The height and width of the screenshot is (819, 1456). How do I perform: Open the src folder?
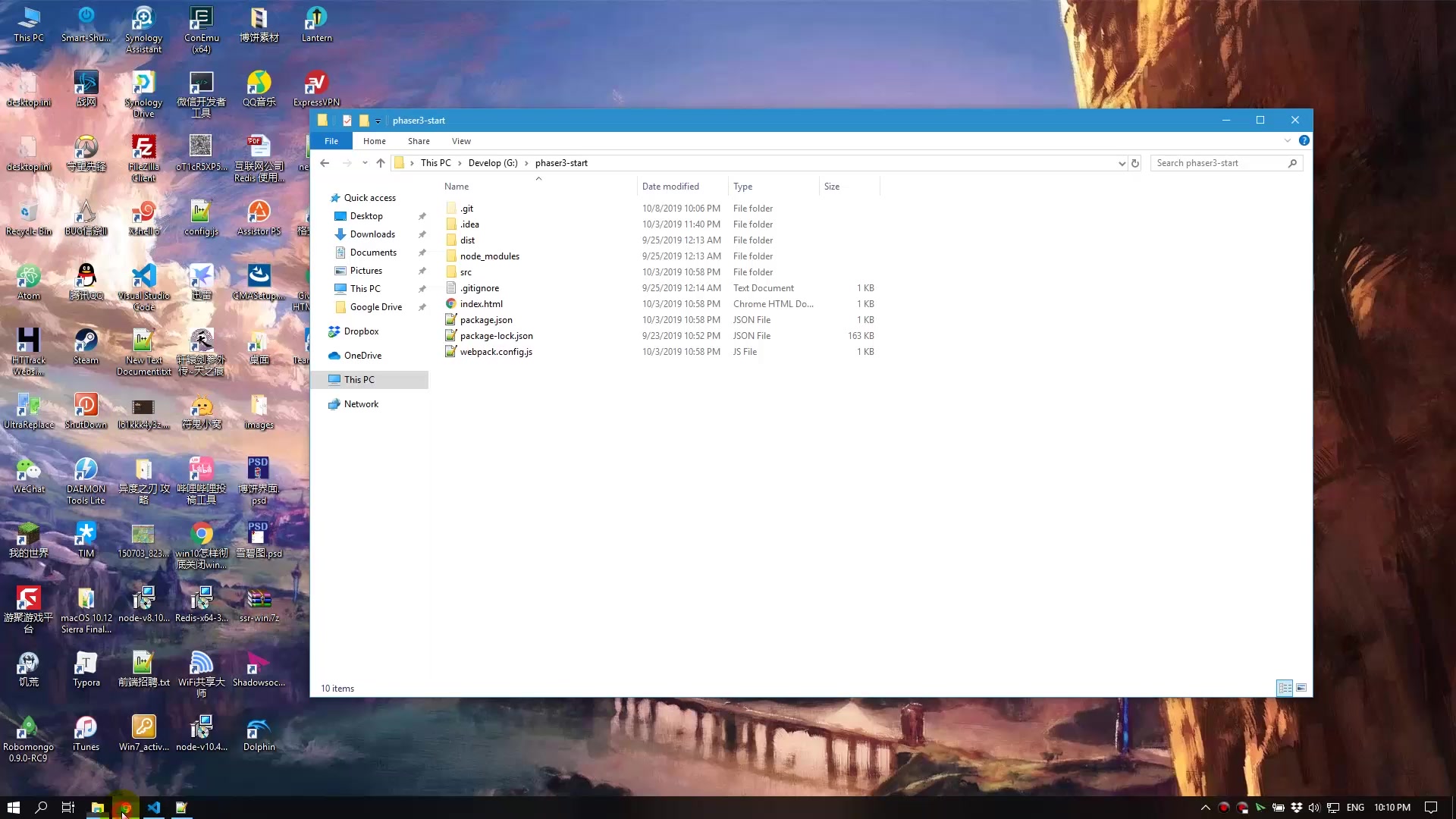466,271
